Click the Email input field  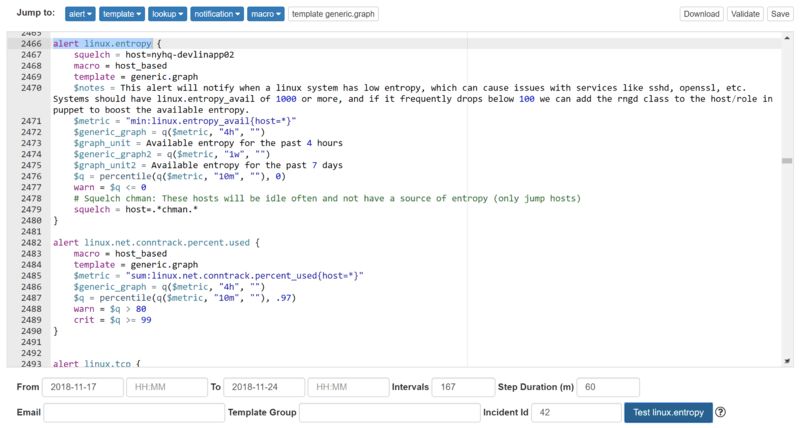(x=134, y=412)
